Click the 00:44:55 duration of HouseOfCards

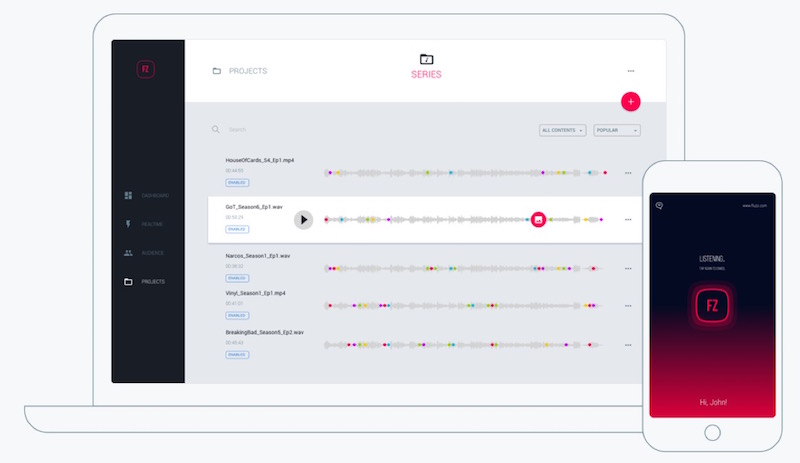click(x=234, y=170)
